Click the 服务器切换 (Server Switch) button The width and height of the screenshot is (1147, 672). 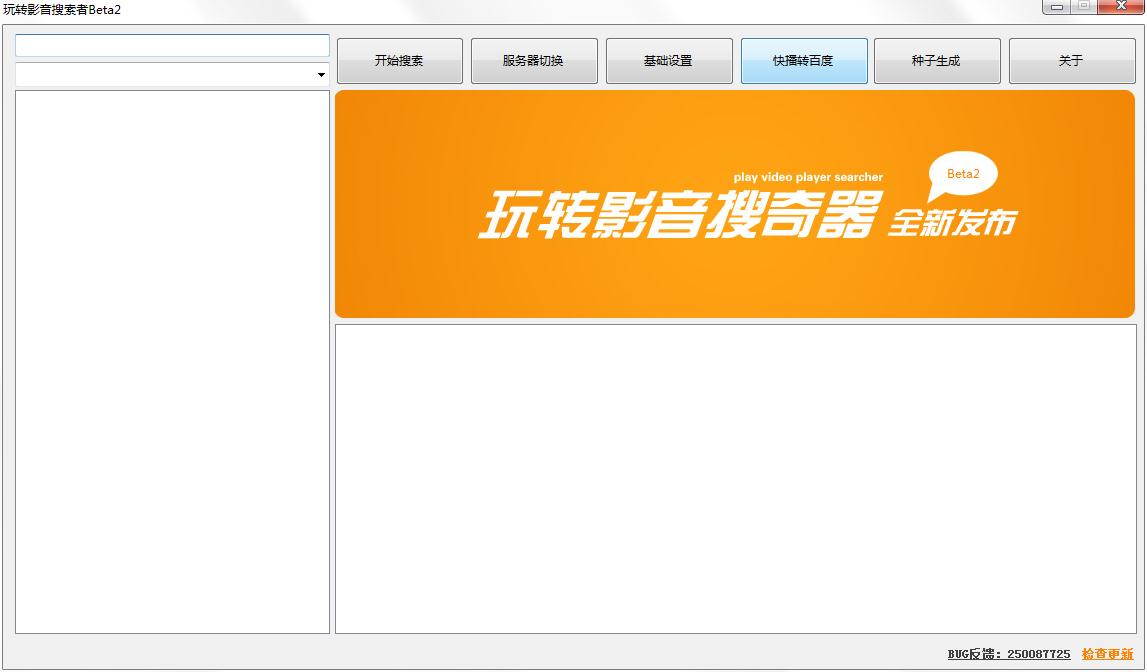pyautogui.click(x=534, y=60)
